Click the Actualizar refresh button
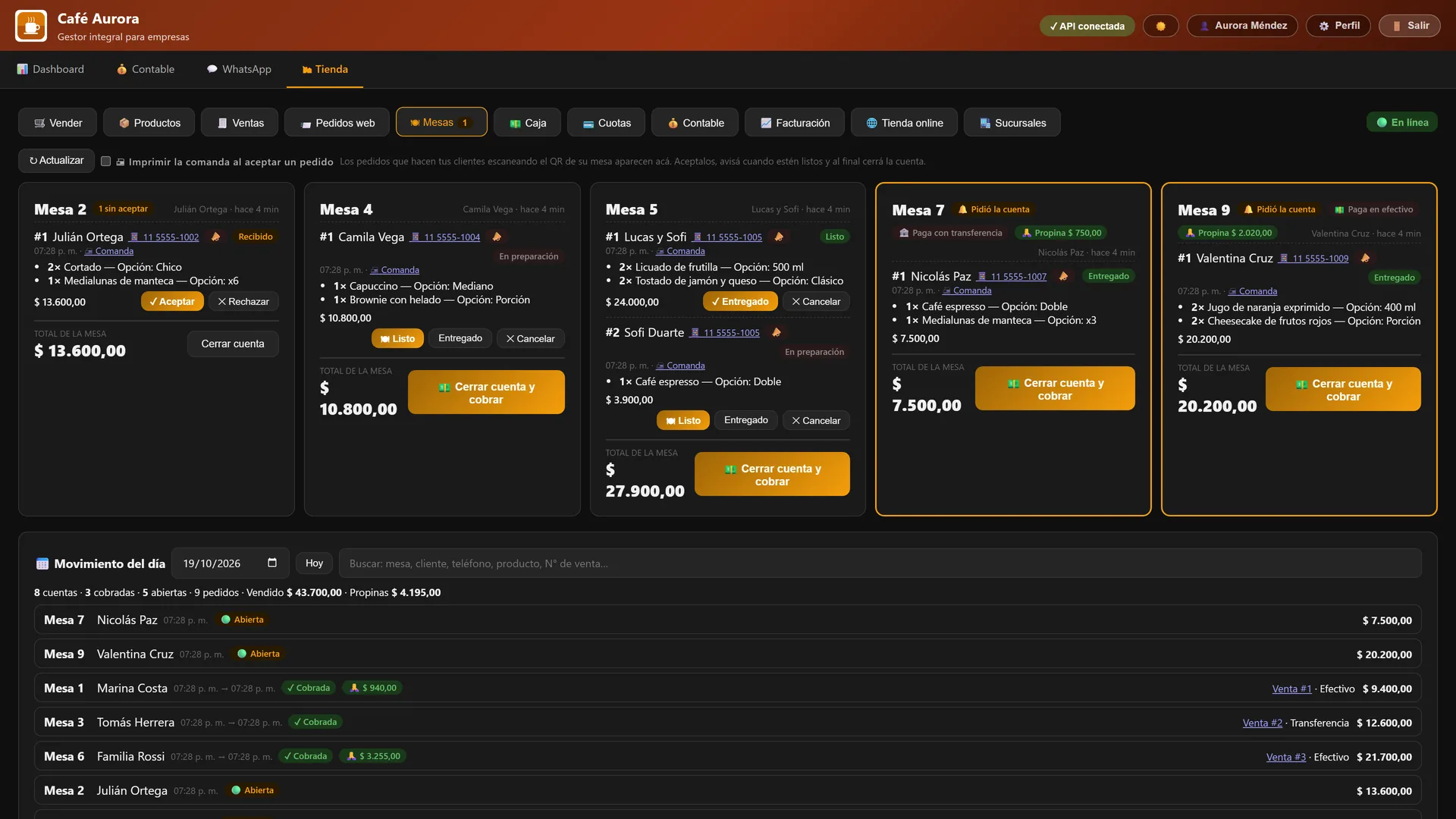The width and height of the screenshot is (1456, 819). pyautogui.click(x=57, y=161)
